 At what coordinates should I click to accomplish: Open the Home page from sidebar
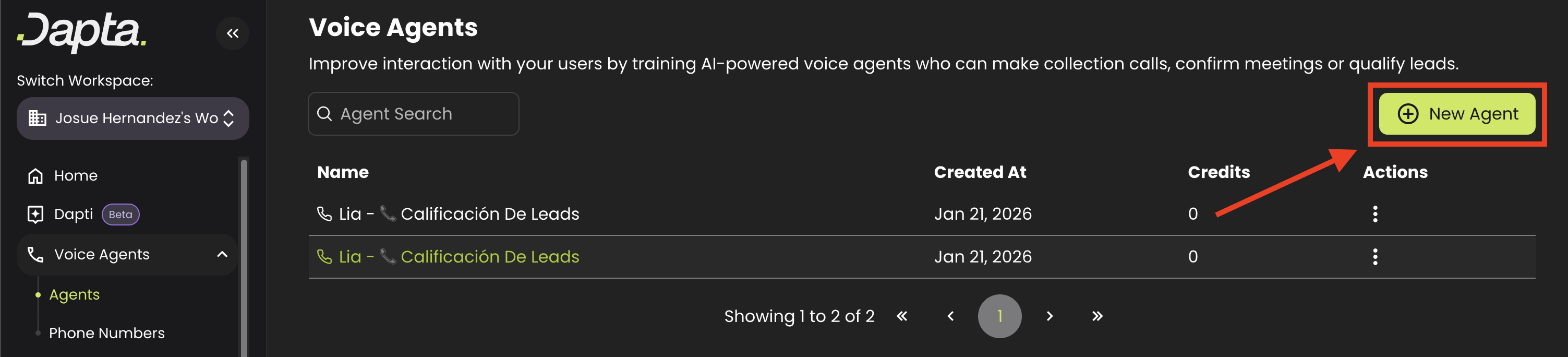76,175
